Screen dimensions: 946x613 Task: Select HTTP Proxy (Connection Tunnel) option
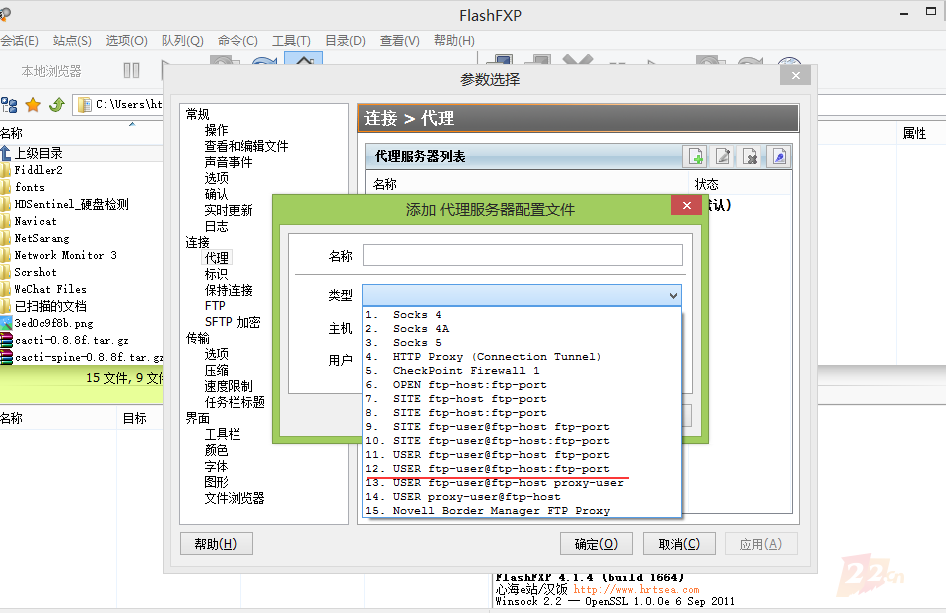(522, 357)
